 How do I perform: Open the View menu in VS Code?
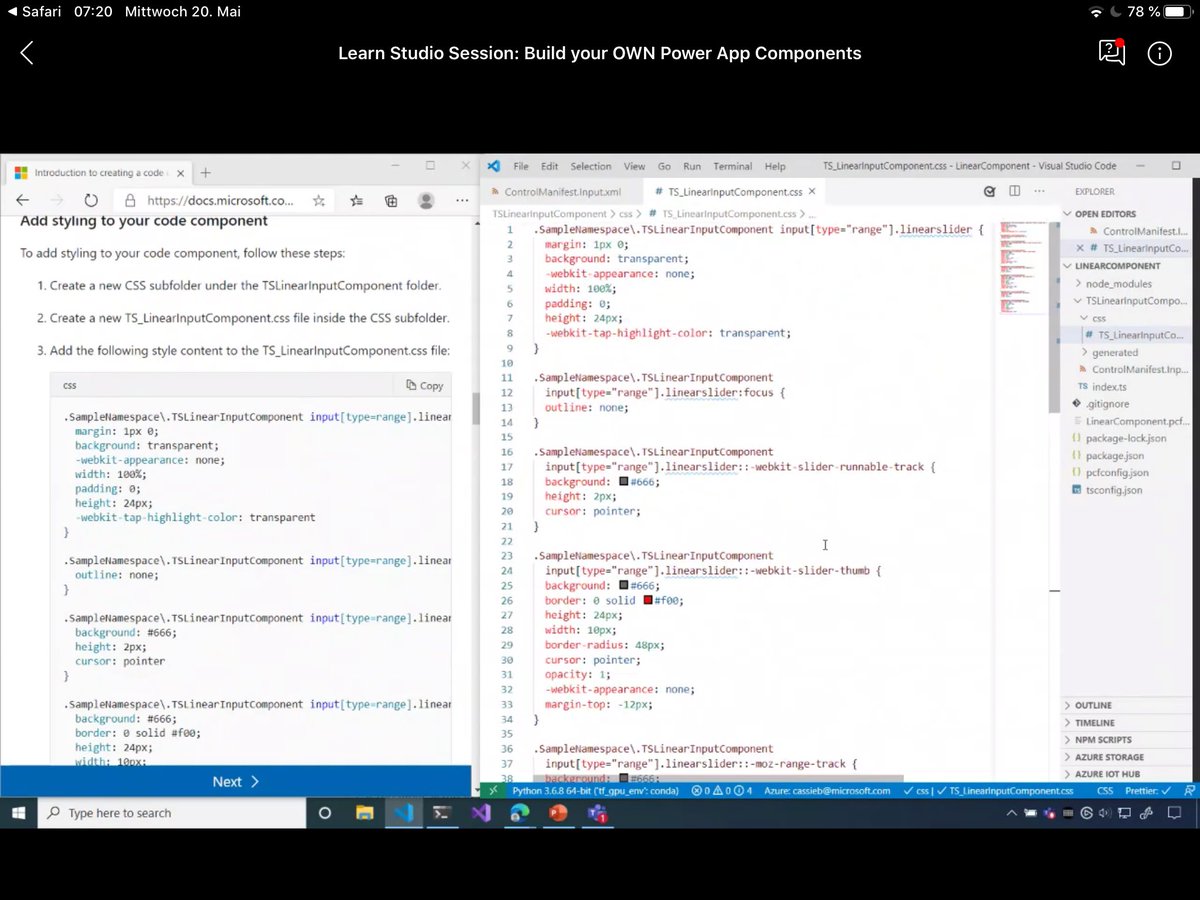coord(634,166)
